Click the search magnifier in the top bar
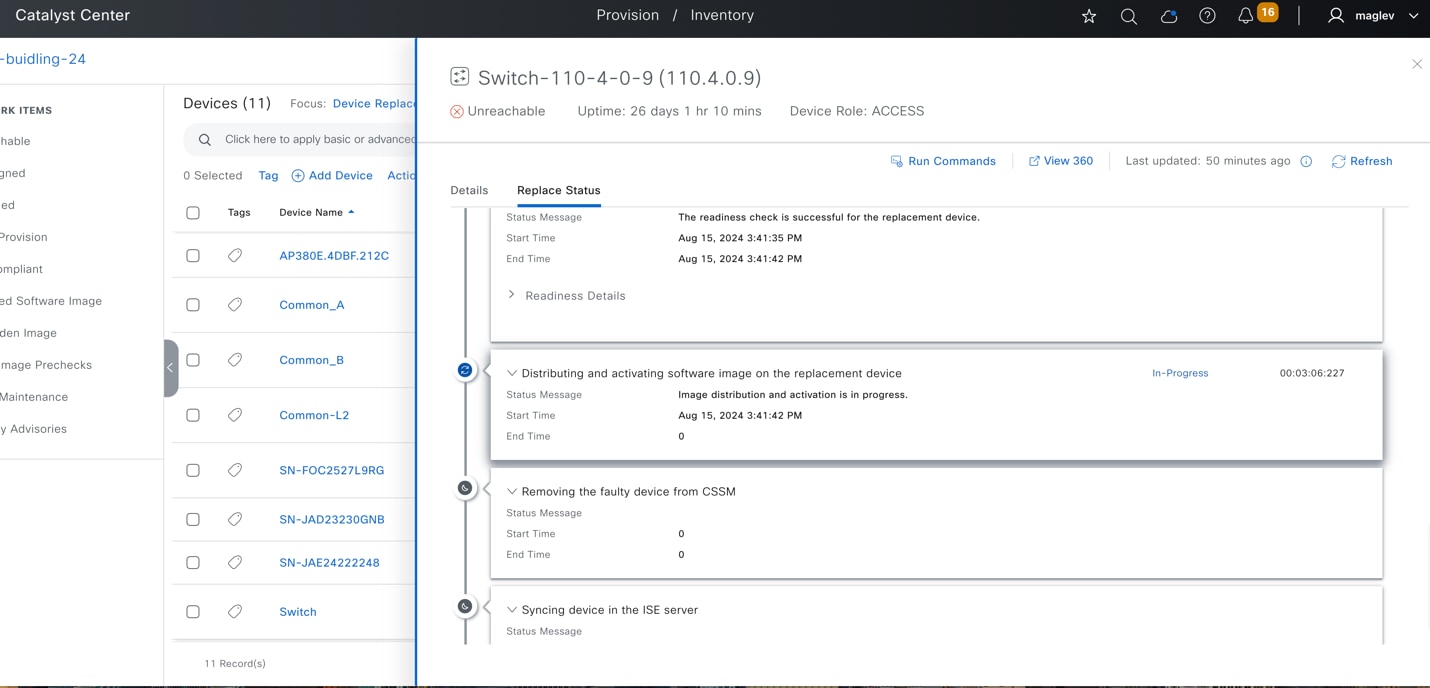The width and height of the screenshot is (1430, 688). pos(1128,16)
